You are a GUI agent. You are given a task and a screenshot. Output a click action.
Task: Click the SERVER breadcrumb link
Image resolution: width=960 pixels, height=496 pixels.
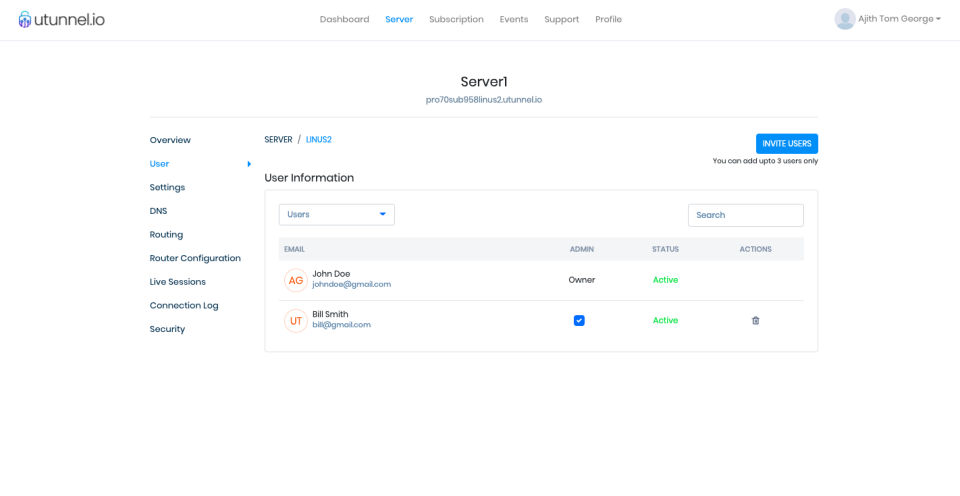pyautogui.click(x=278, y=140)
